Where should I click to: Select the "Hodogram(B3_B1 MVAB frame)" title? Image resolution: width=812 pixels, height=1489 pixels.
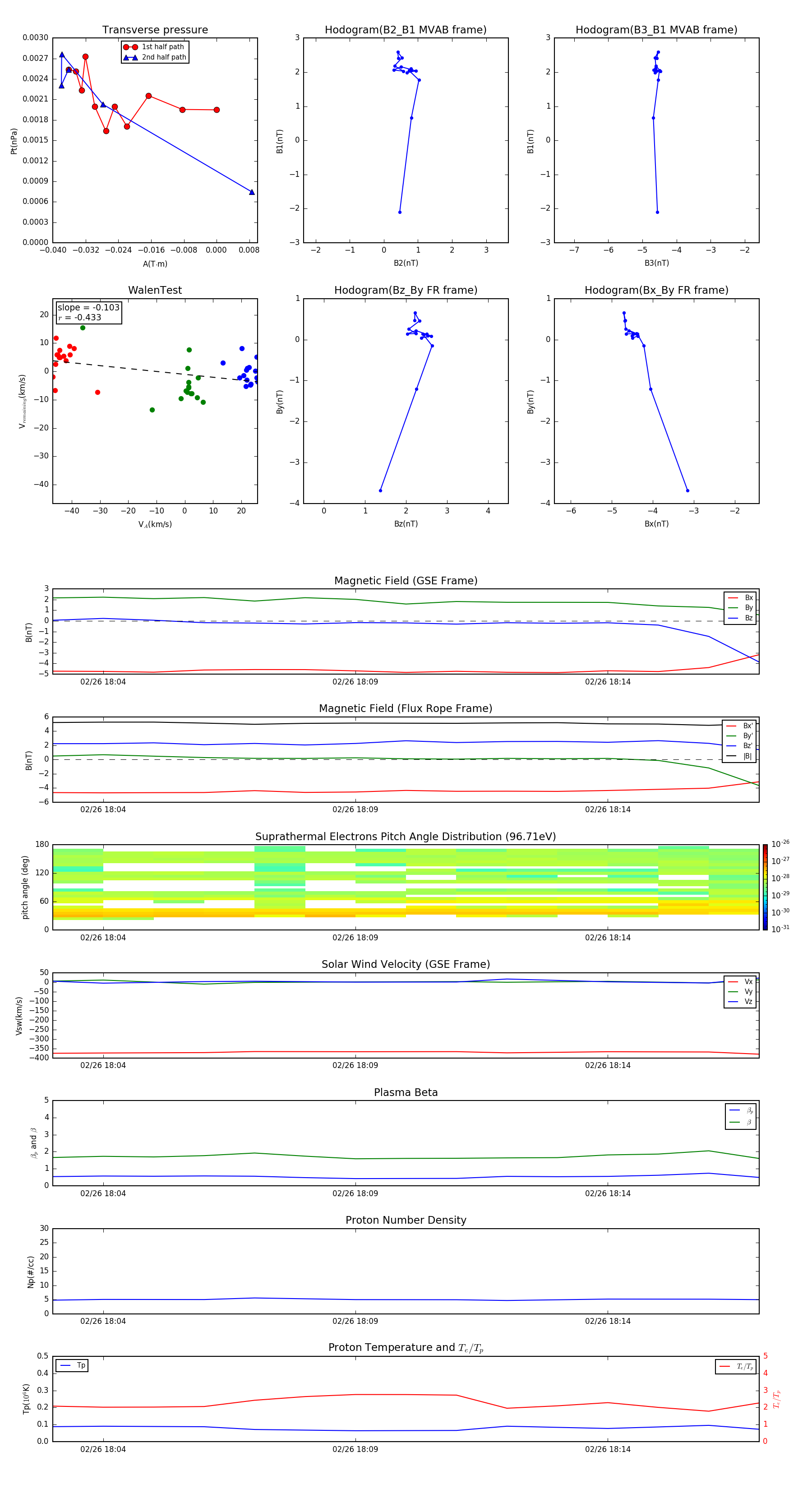click(656, 30)
